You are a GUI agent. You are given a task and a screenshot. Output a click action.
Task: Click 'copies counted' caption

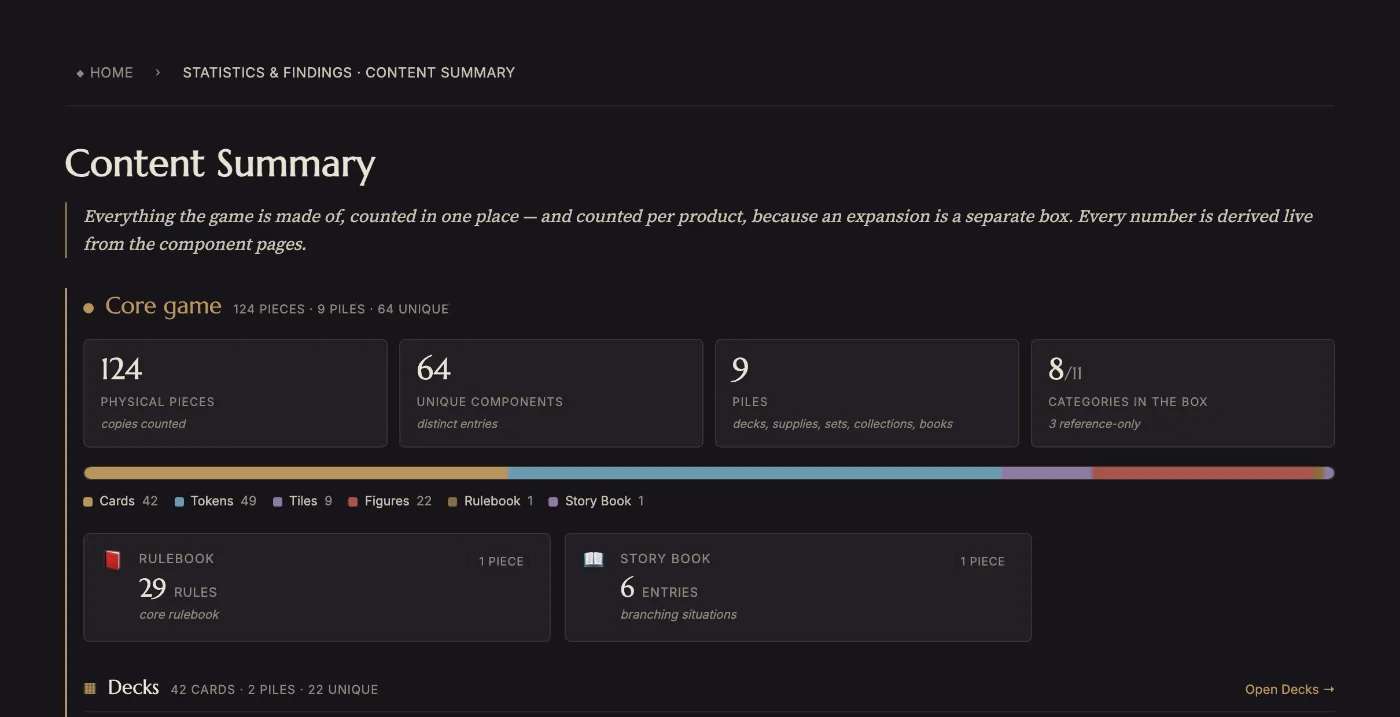coord(143,424)
